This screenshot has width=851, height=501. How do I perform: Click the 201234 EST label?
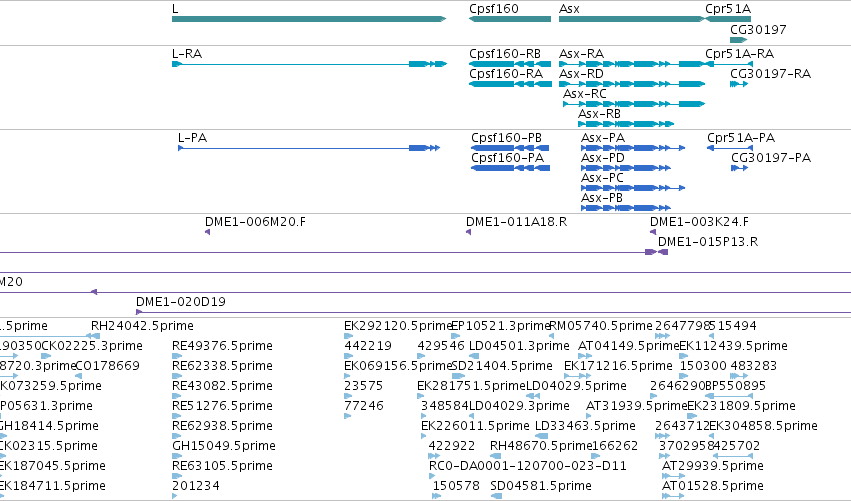point(195,486)
